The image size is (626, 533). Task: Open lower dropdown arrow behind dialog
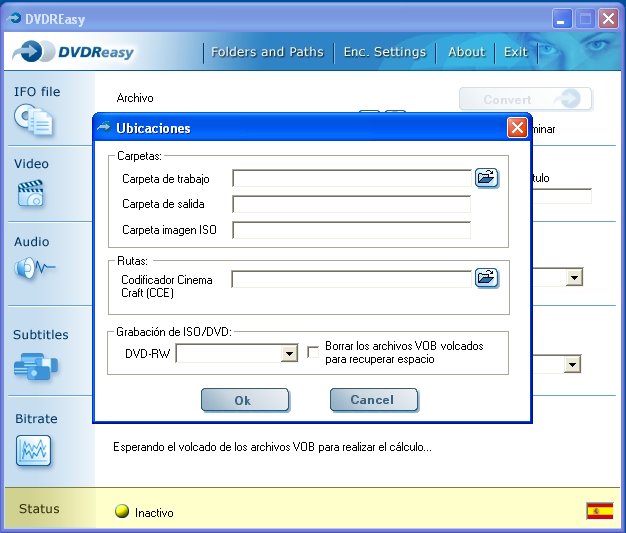click(572, 364)
